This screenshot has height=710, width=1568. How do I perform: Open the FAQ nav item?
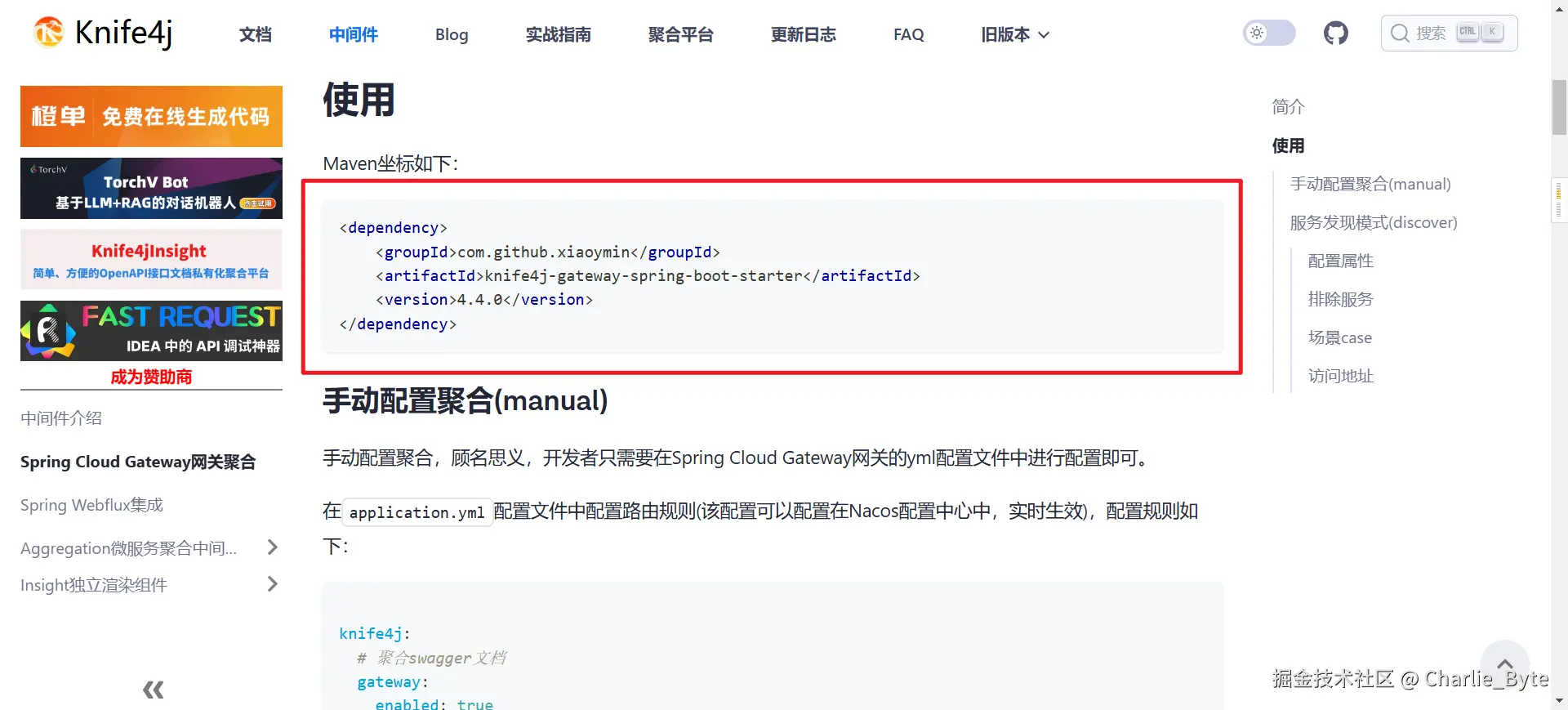tap(909, 34)
